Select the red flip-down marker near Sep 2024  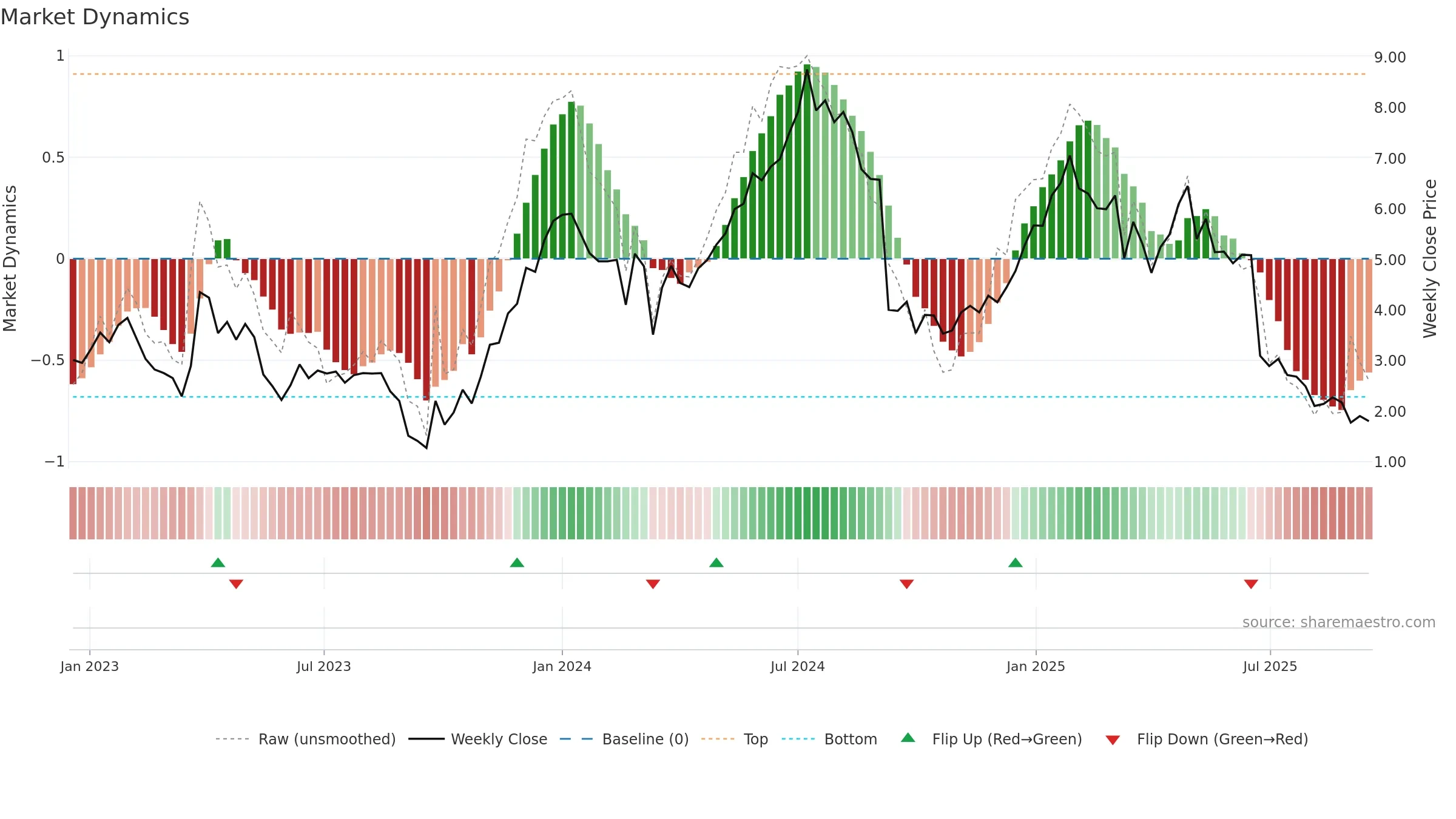click(x=906, y=584)
